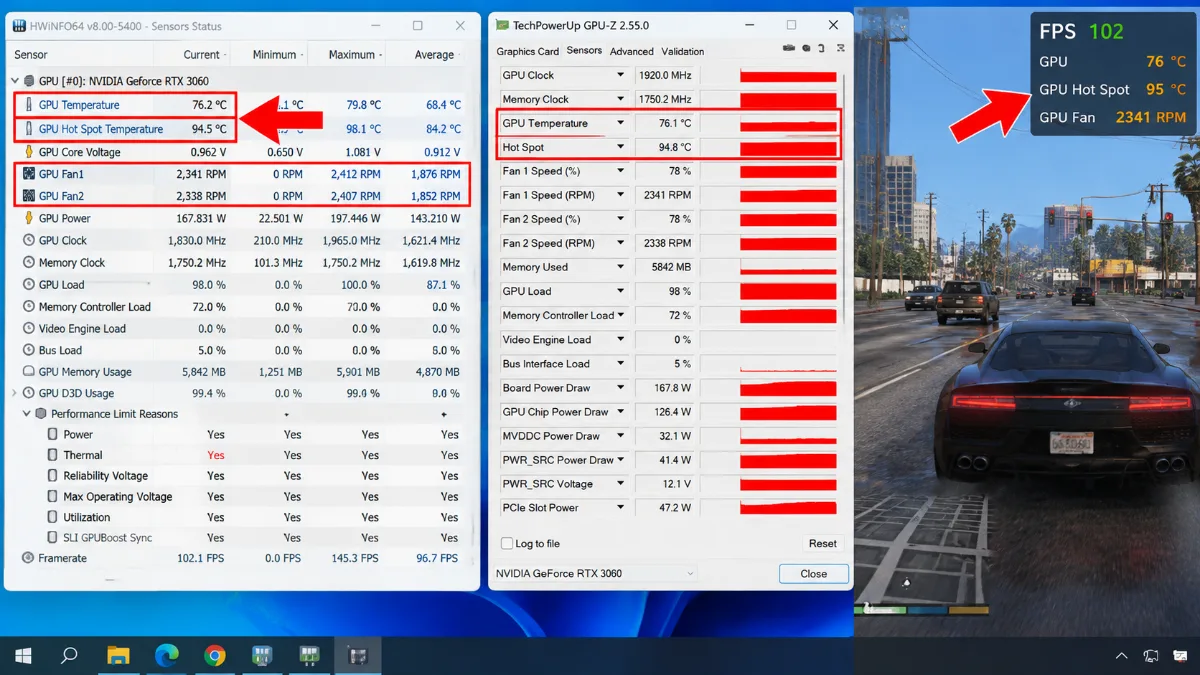Click the icon beside GPU Power in HWiNFO
Image resolution: width=1200 pixels, height=675 pixels.
[28, 218]
